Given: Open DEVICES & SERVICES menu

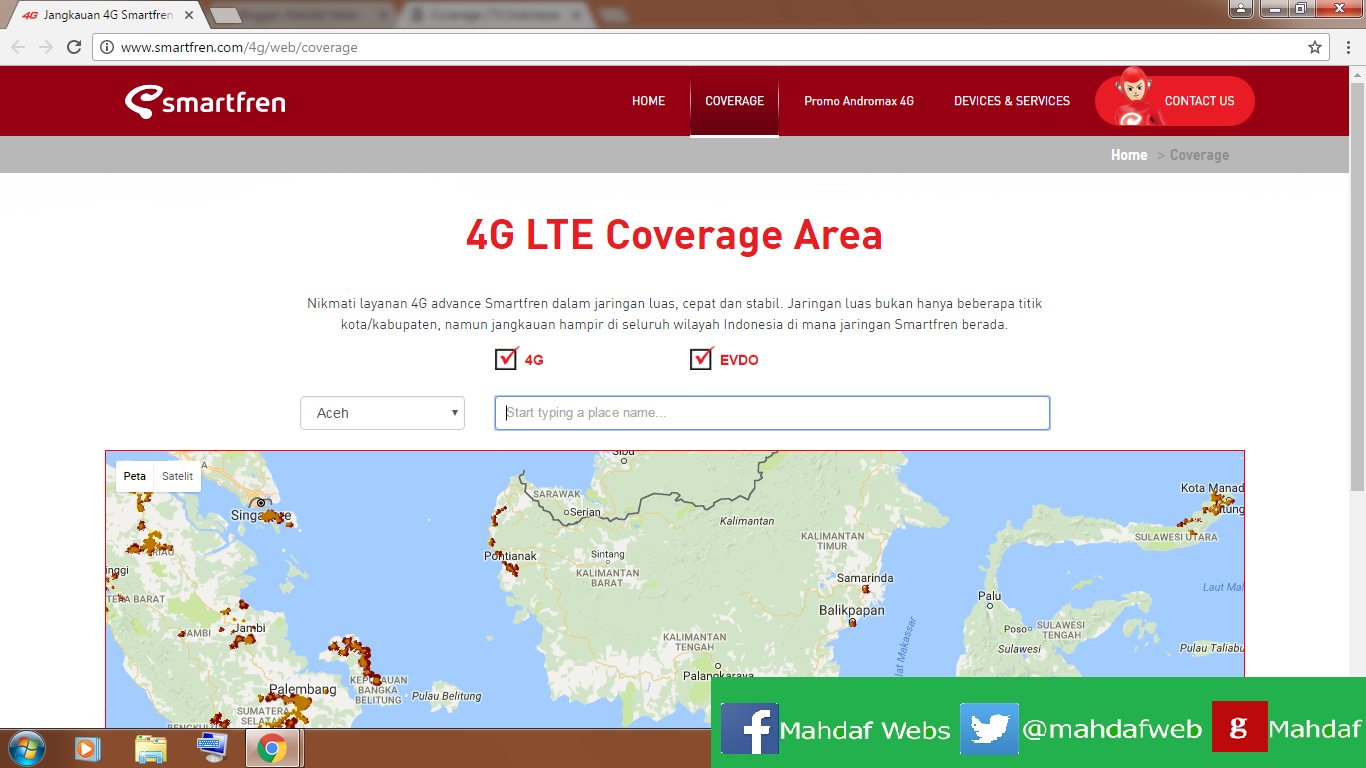Looking at the screenshot, I should pos(1012,101).
